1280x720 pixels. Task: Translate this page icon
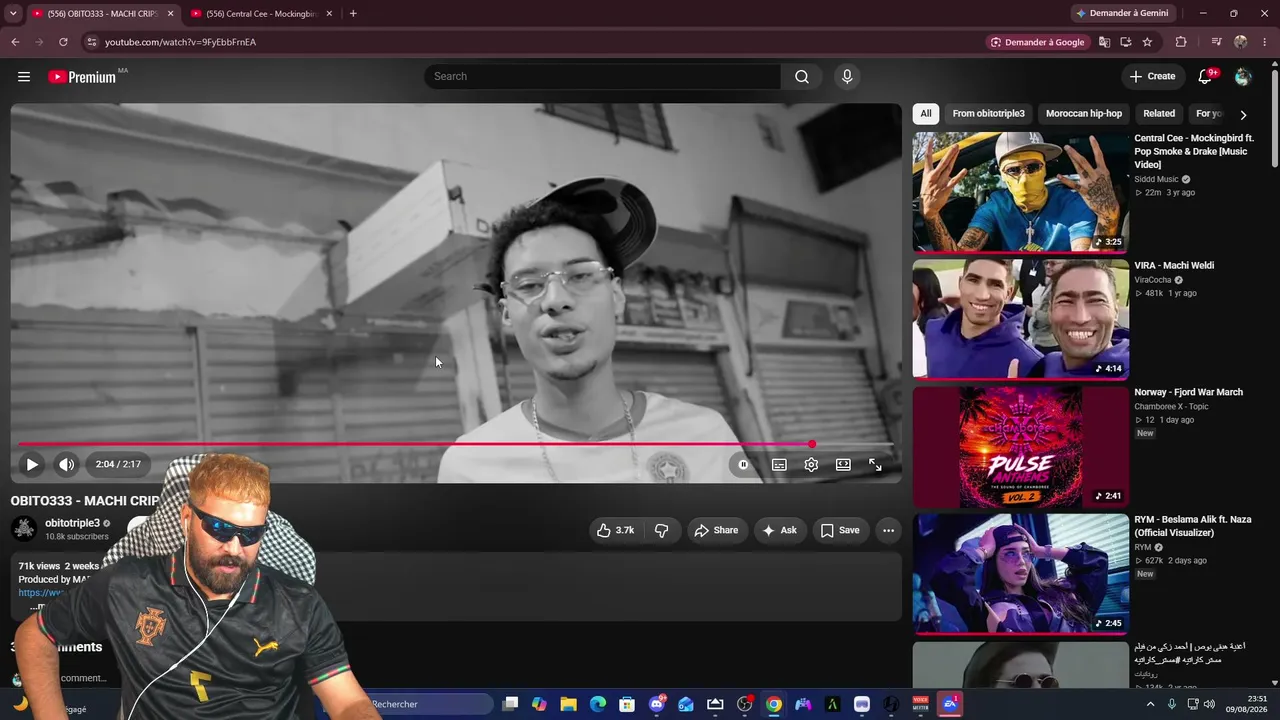pyautogui.click(x=1104, y=42)
